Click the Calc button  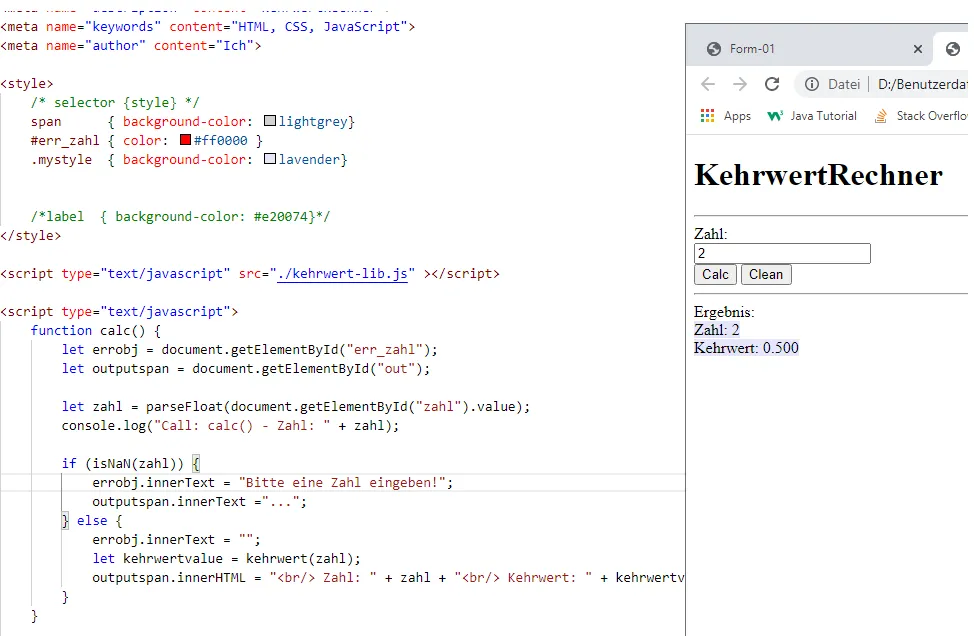tap(715, 275)
